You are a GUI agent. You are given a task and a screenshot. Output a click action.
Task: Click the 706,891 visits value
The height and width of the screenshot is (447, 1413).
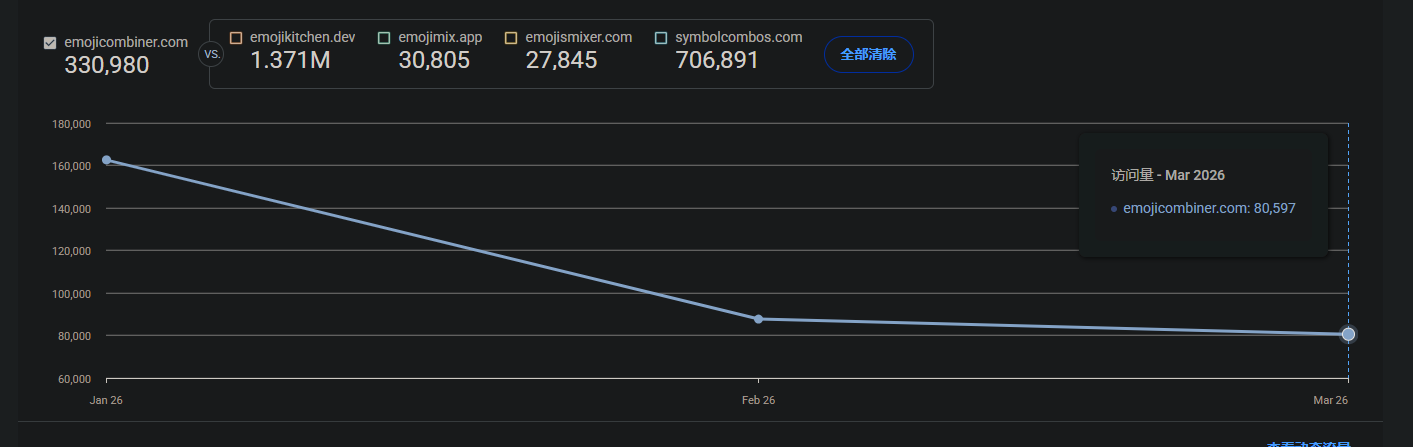coord(717,60)
